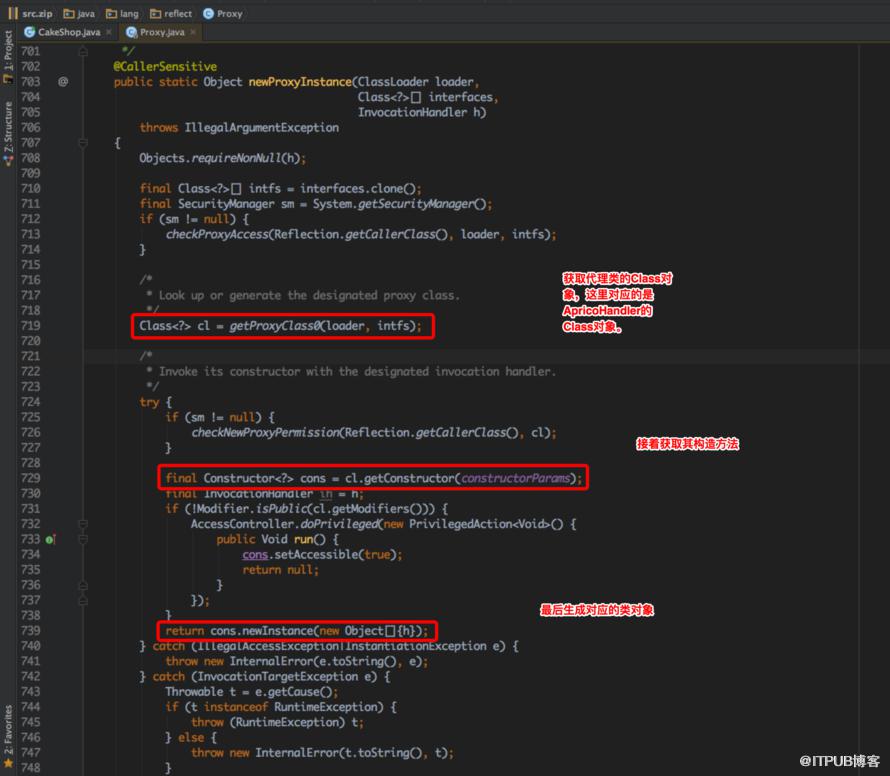Click the src.zip archive breadcrumb

tap(31, 14)
